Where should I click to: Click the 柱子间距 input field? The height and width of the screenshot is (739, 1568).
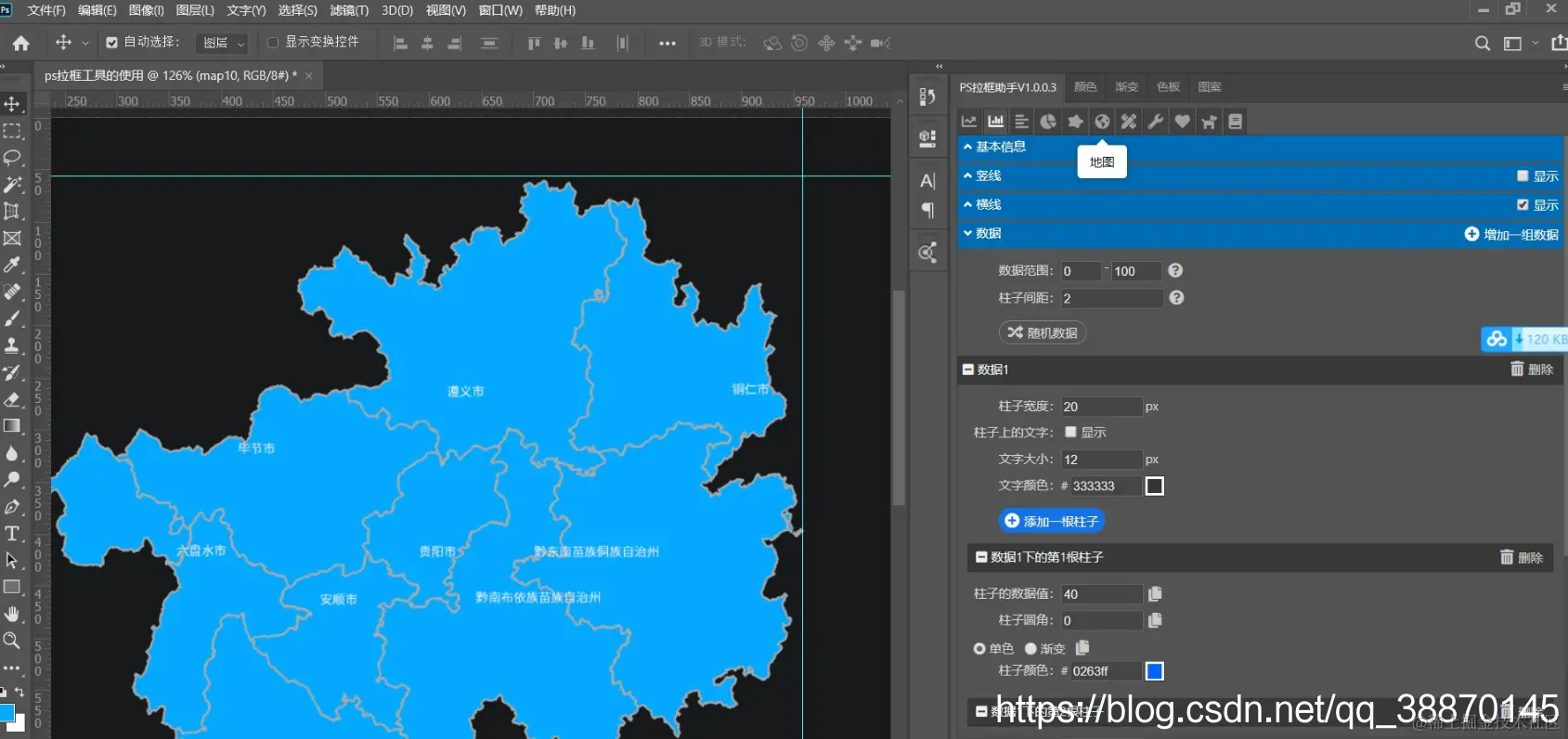point(1112,298)
